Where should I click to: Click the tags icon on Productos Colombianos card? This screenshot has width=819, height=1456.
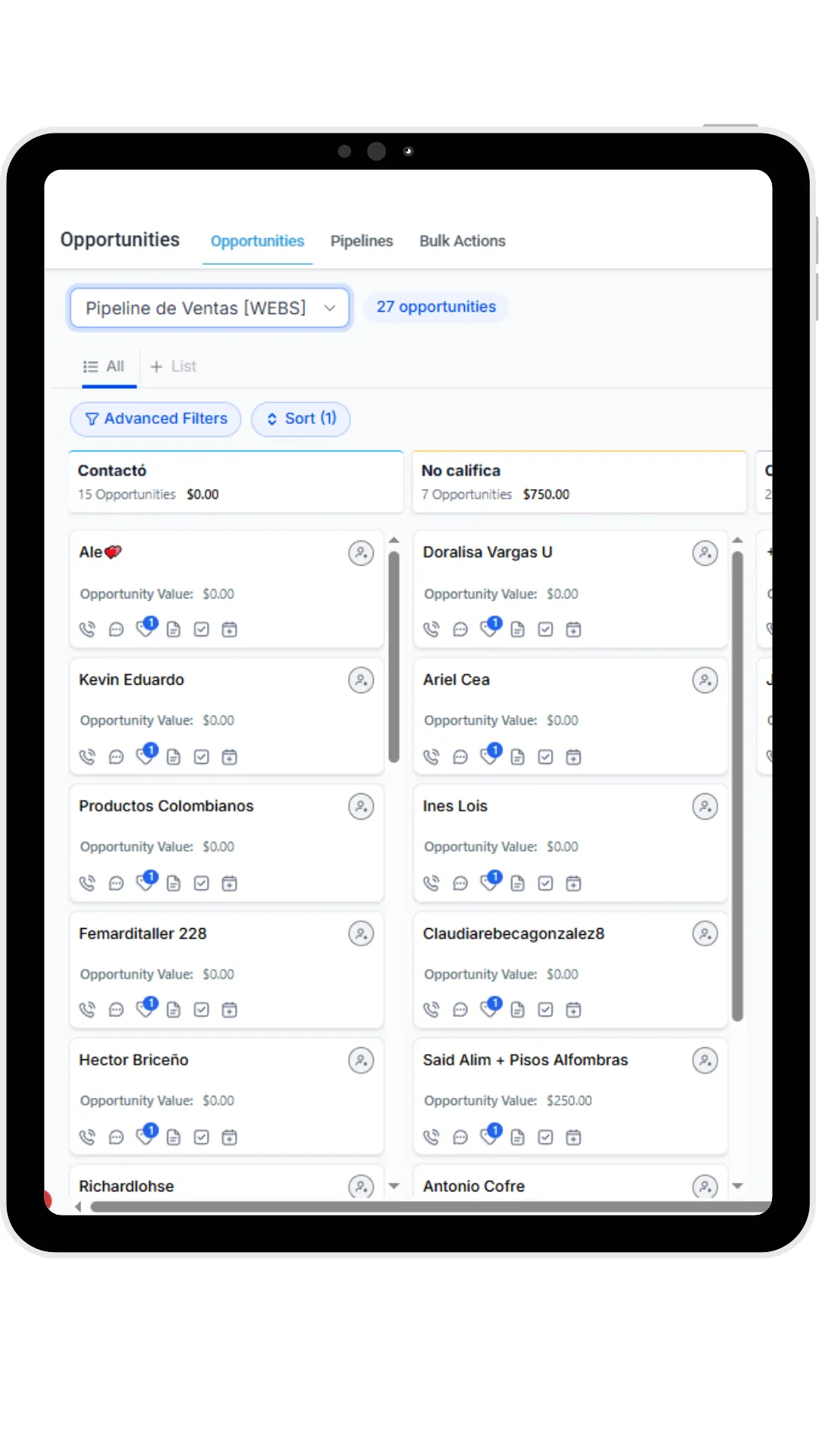tap(146, 881)
